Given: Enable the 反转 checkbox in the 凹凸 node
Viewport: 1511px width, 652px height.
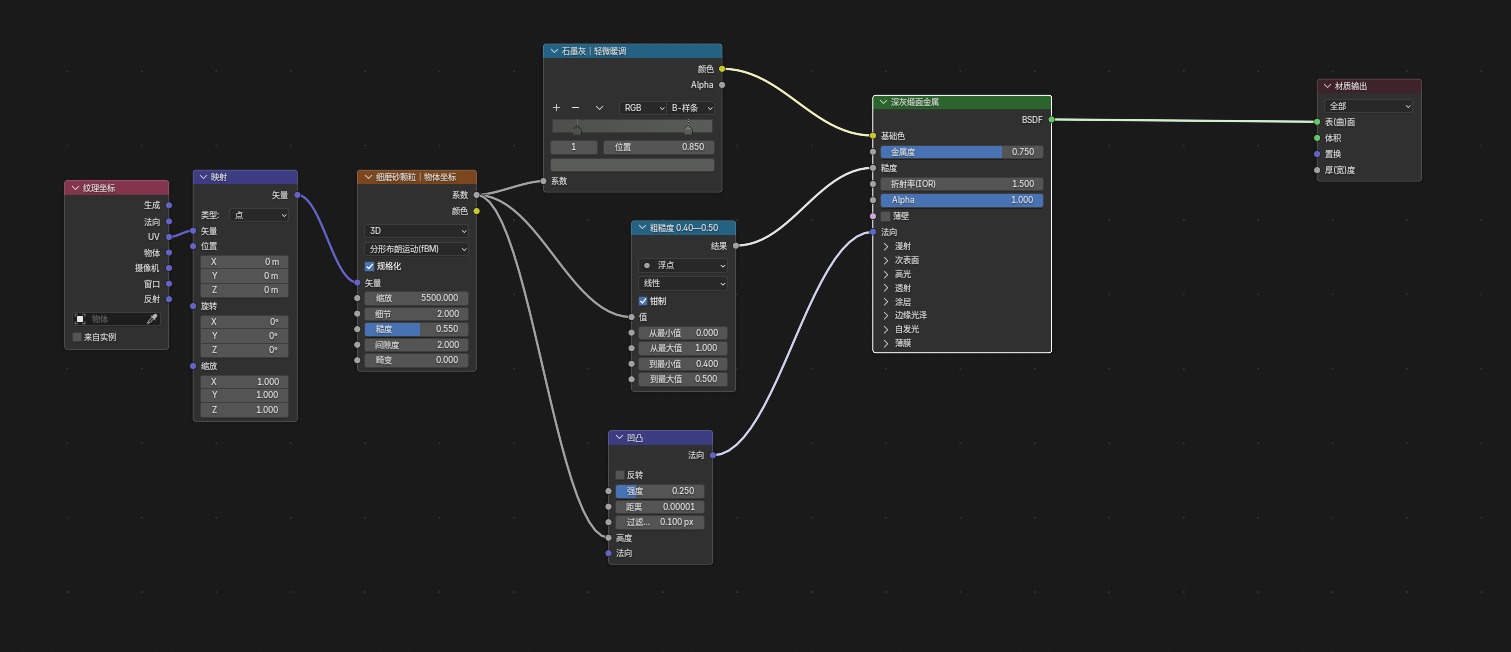Looking at the screenshot, I should click(x=620, y=475).
